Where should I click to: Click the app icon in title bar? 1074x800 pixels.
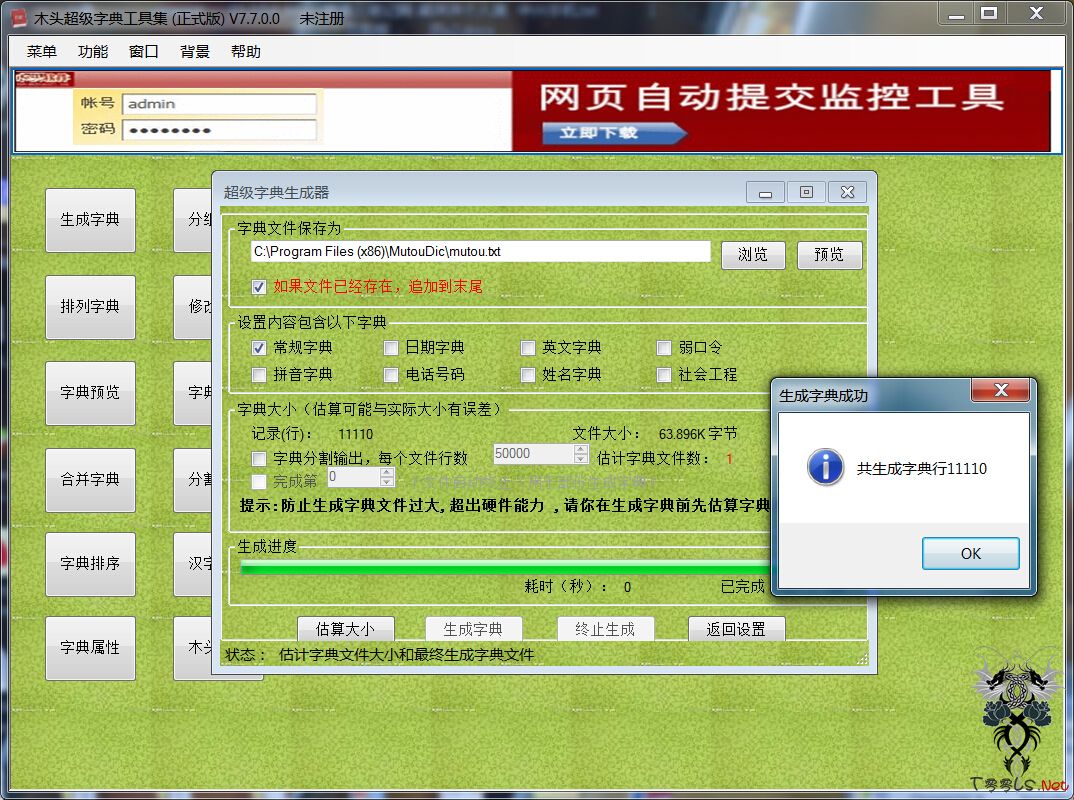[17, 18]
